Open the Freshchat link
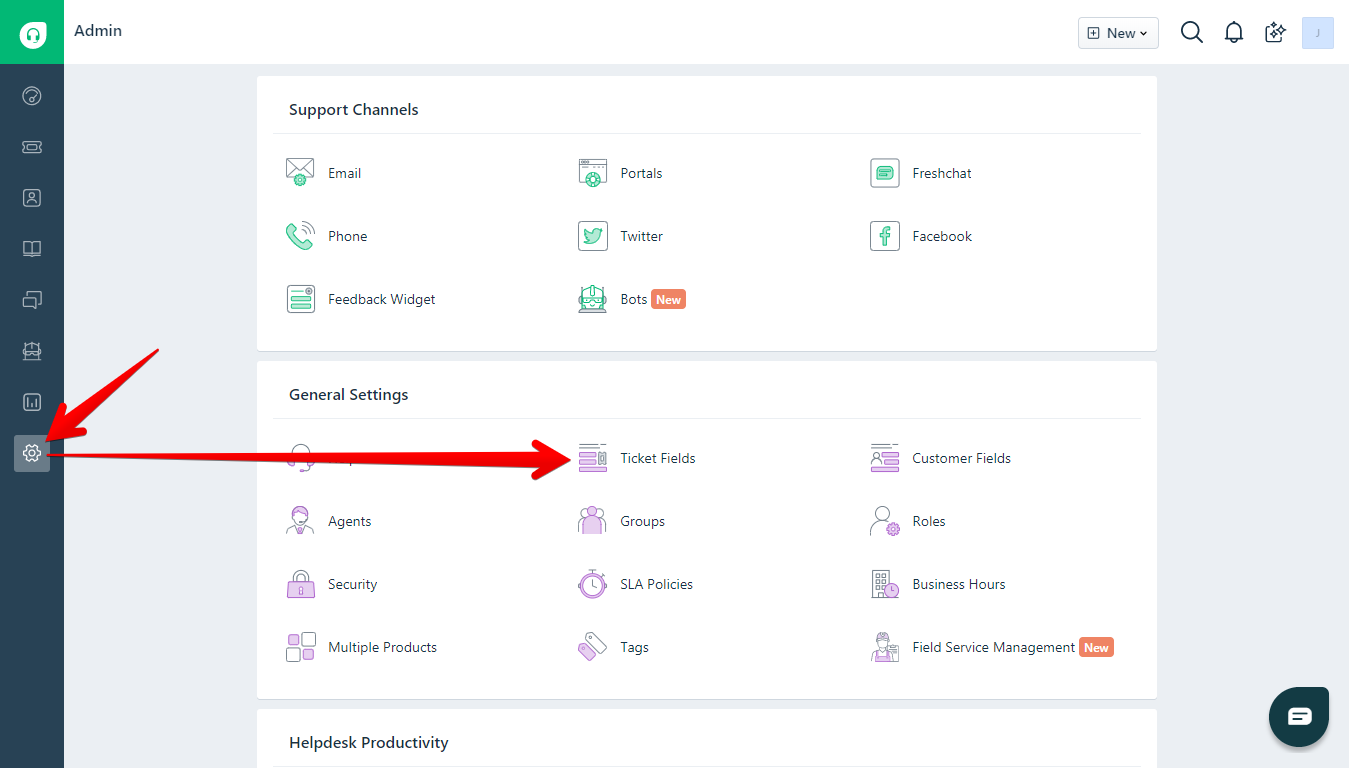1349x768 pixels. [x=942, y=173]
